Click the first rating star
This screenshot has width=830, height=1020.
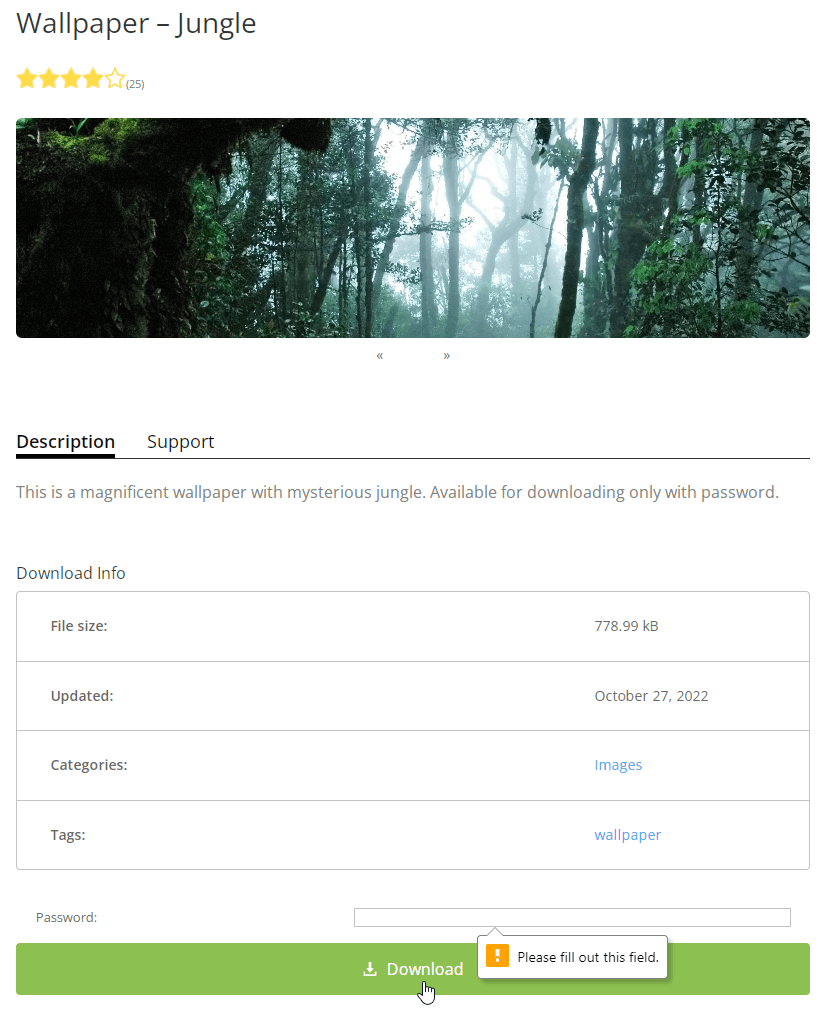click(x=27, y=79)
